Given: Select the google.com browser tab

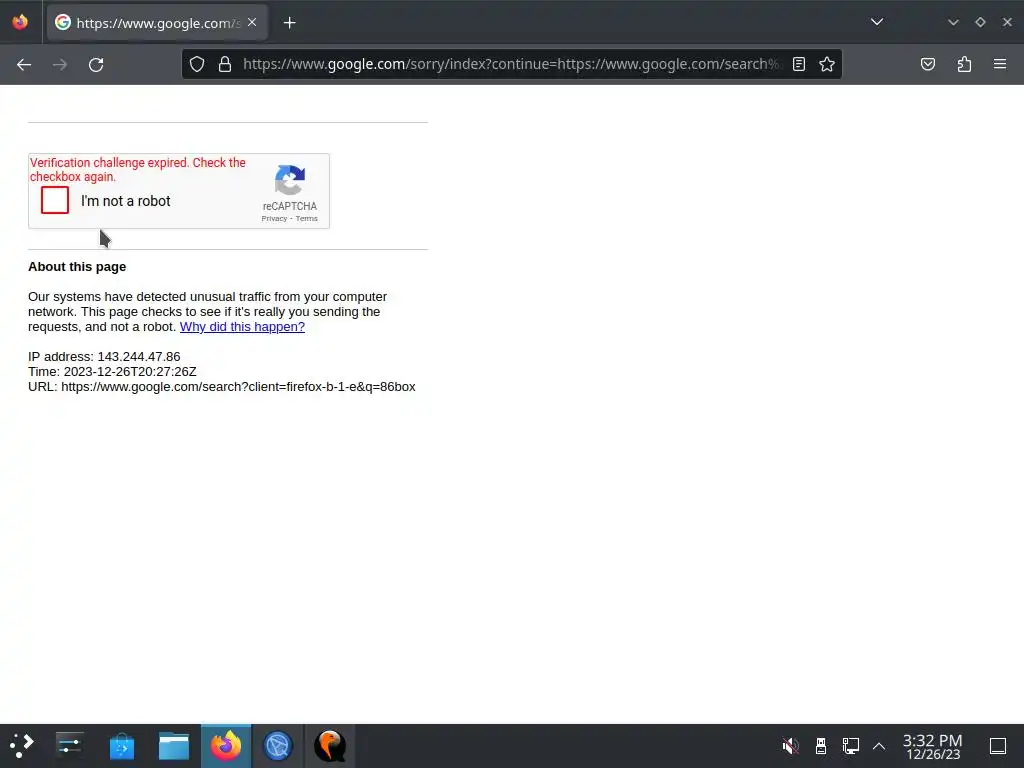Looking at the screenshot, I should point(157,23).
